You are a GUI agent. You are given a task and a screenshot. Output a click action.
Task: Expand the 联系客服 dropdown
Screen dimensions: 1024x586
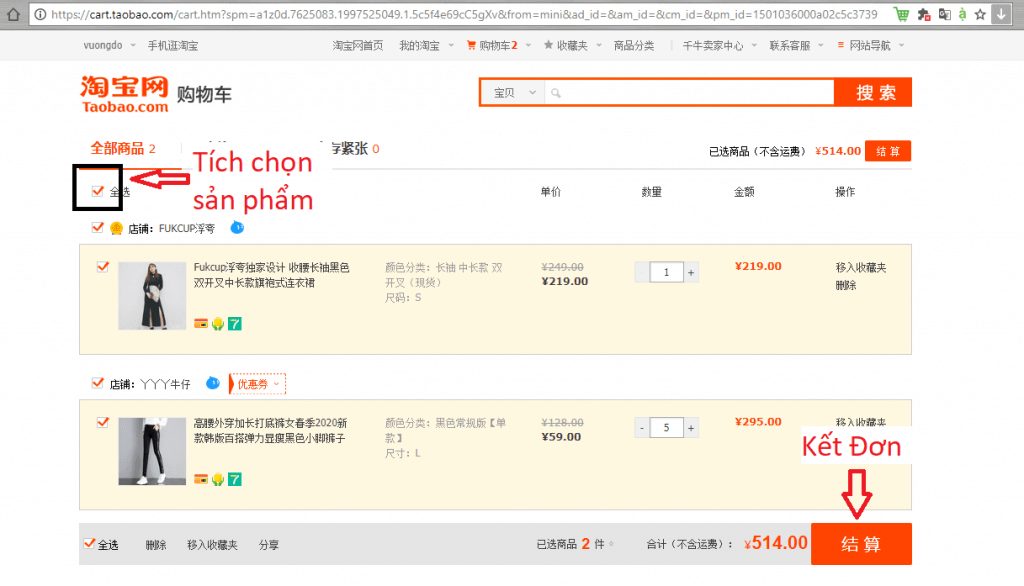point(796,45)
